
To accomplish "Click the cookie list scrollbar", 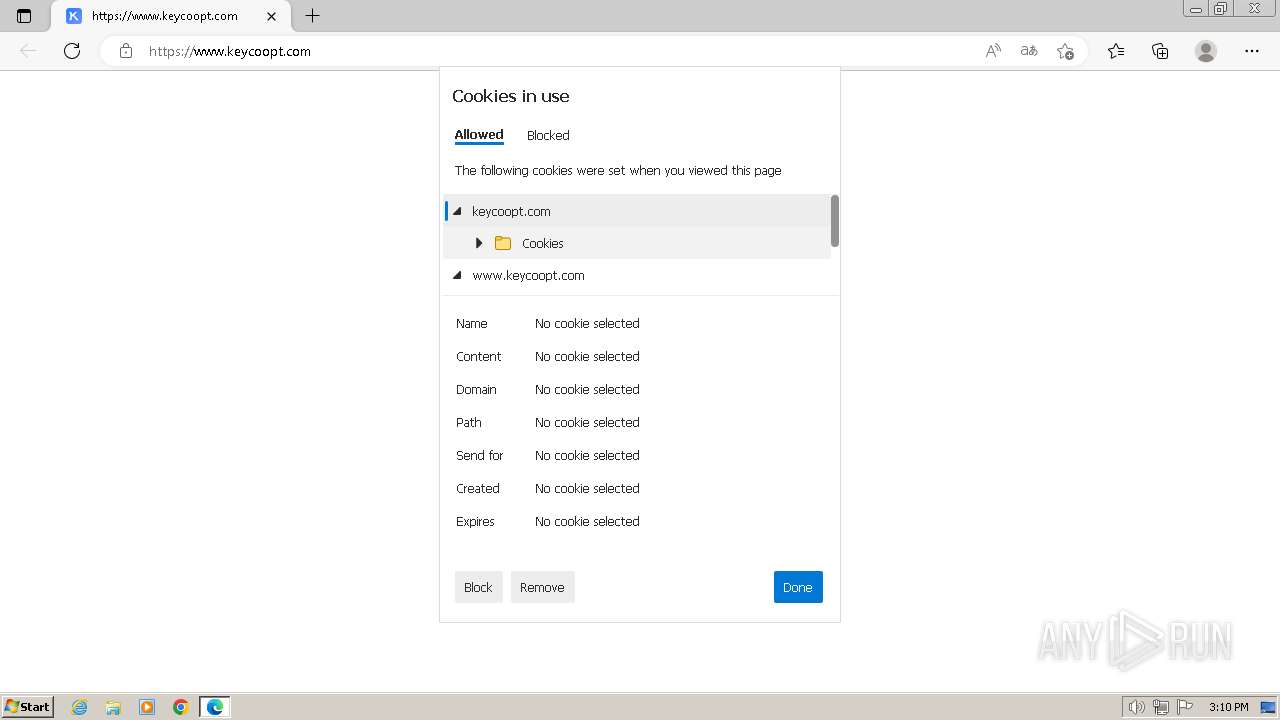I will 835,221.
